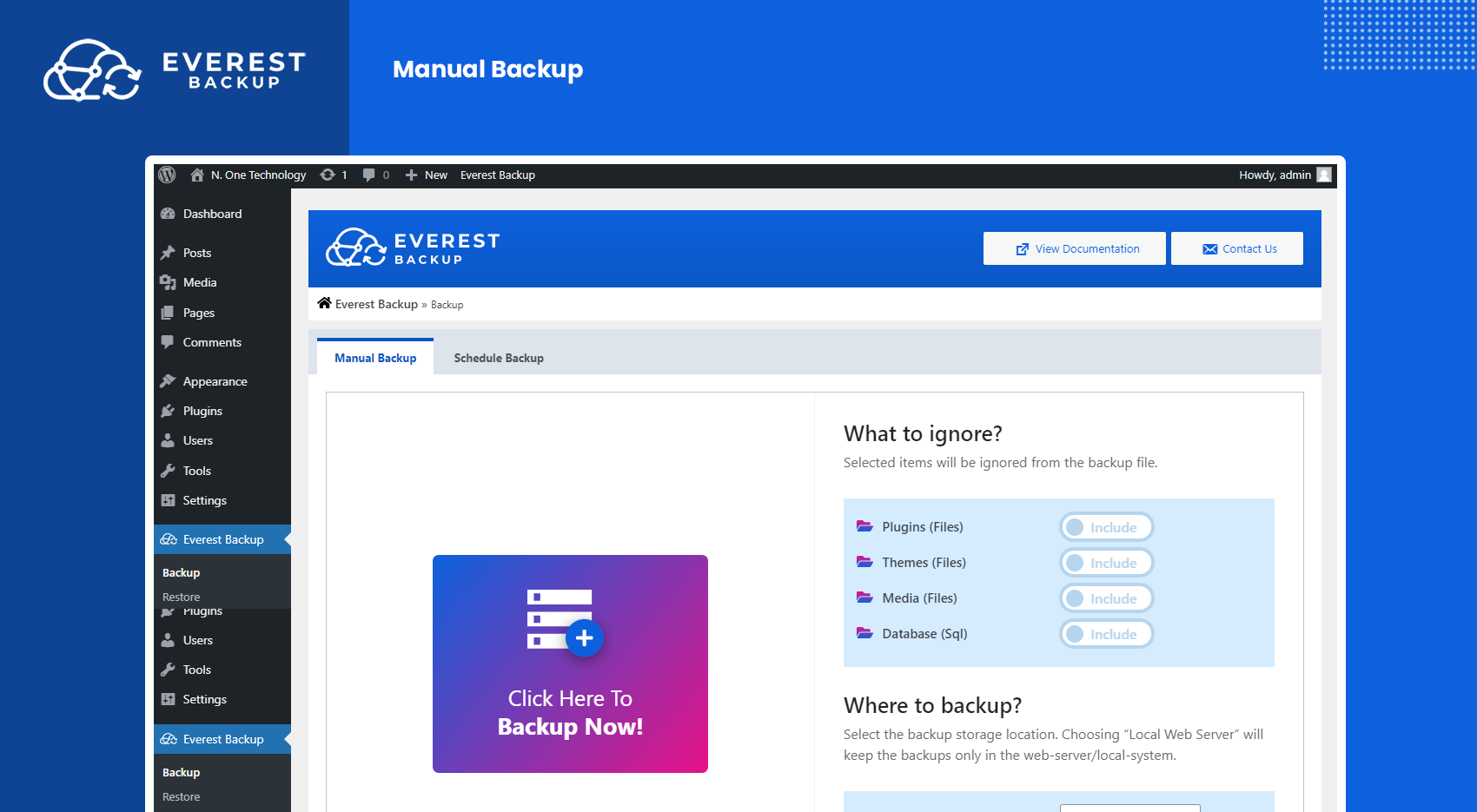
Task: Click the Howdy, admin account text
Action: pos(1275,175)
